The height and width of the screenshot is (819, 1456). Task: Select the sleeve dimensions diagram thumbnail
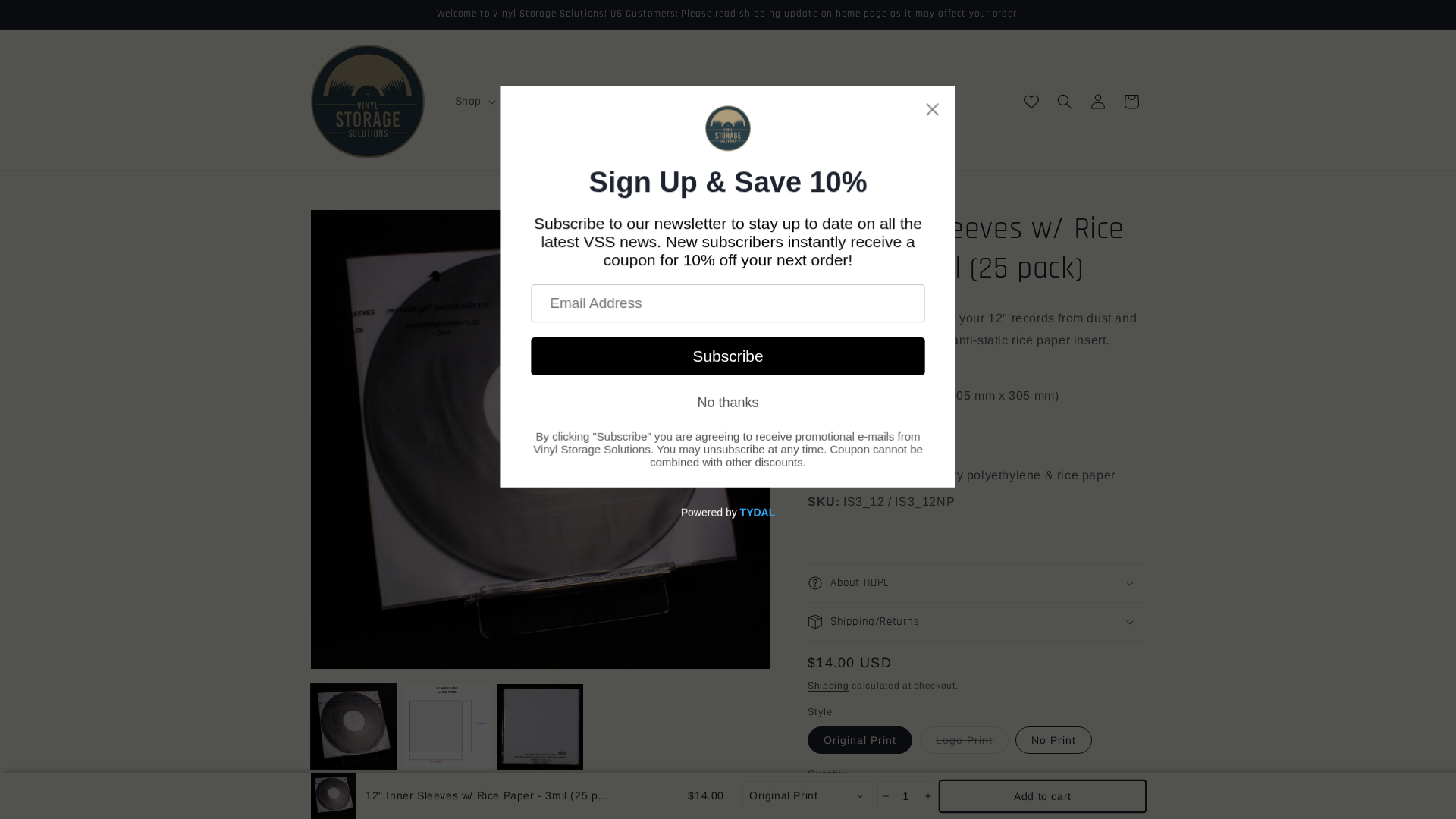tap(447, 726)
